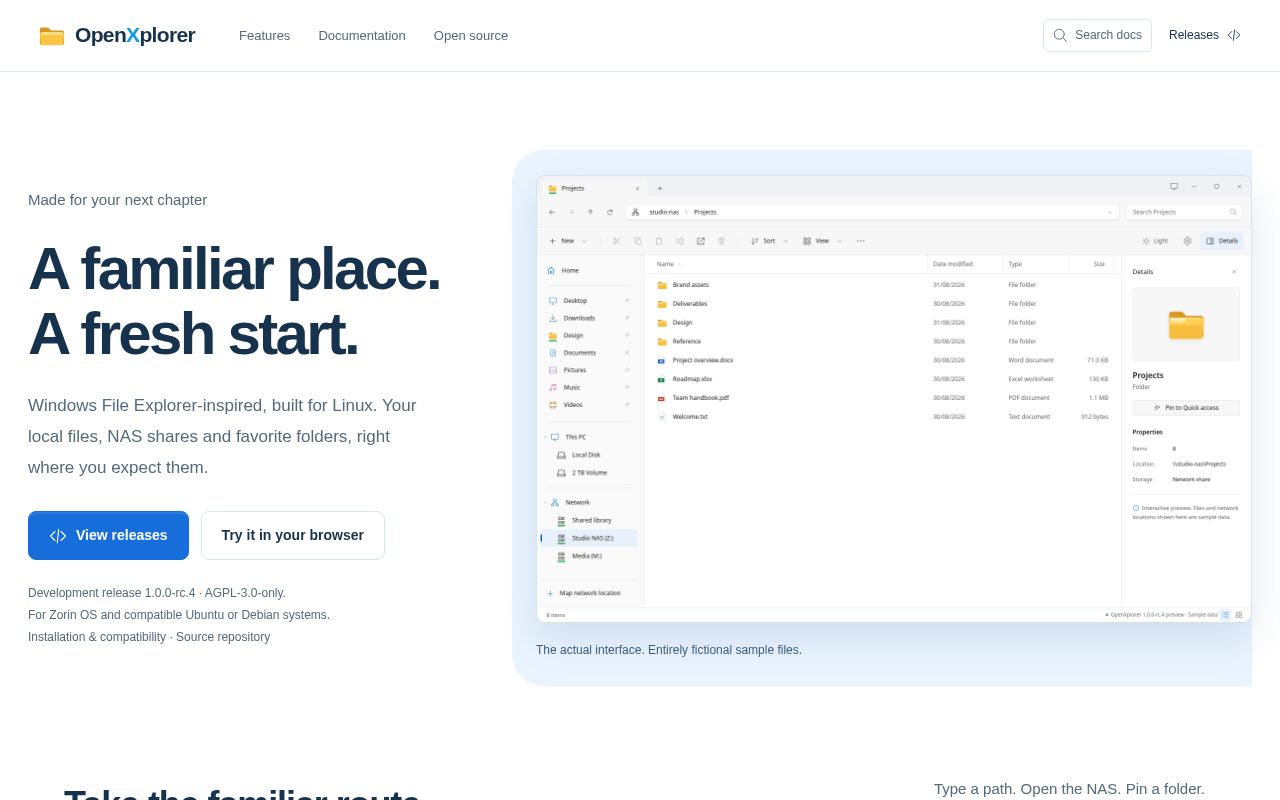
Task: Click Try it in your browser
Action: click(x=293, y=535)
